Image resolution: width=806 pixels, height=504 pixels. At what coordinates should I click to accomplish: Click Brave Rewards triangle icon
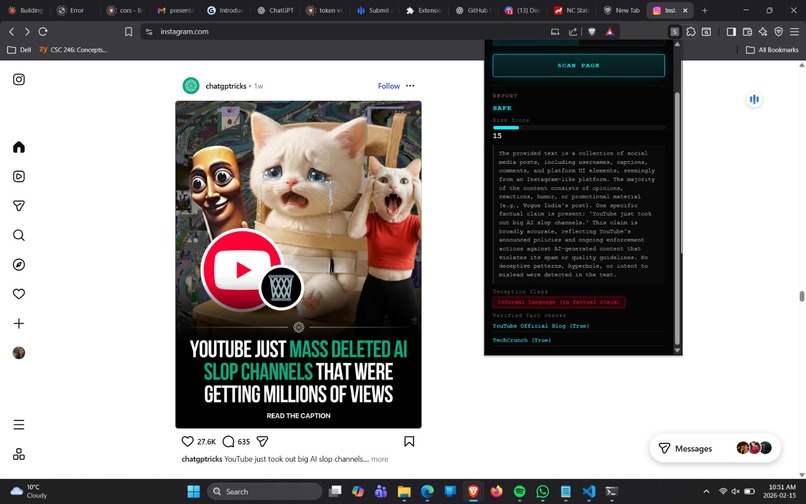point(610,32)
